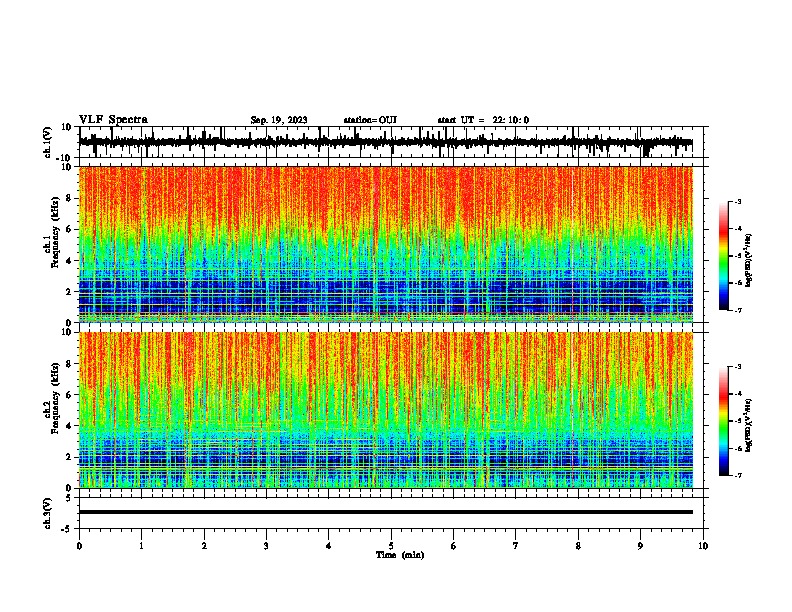Click the "Time (min)" axis label
Screen dimensions: 792x612
point(400,555)
